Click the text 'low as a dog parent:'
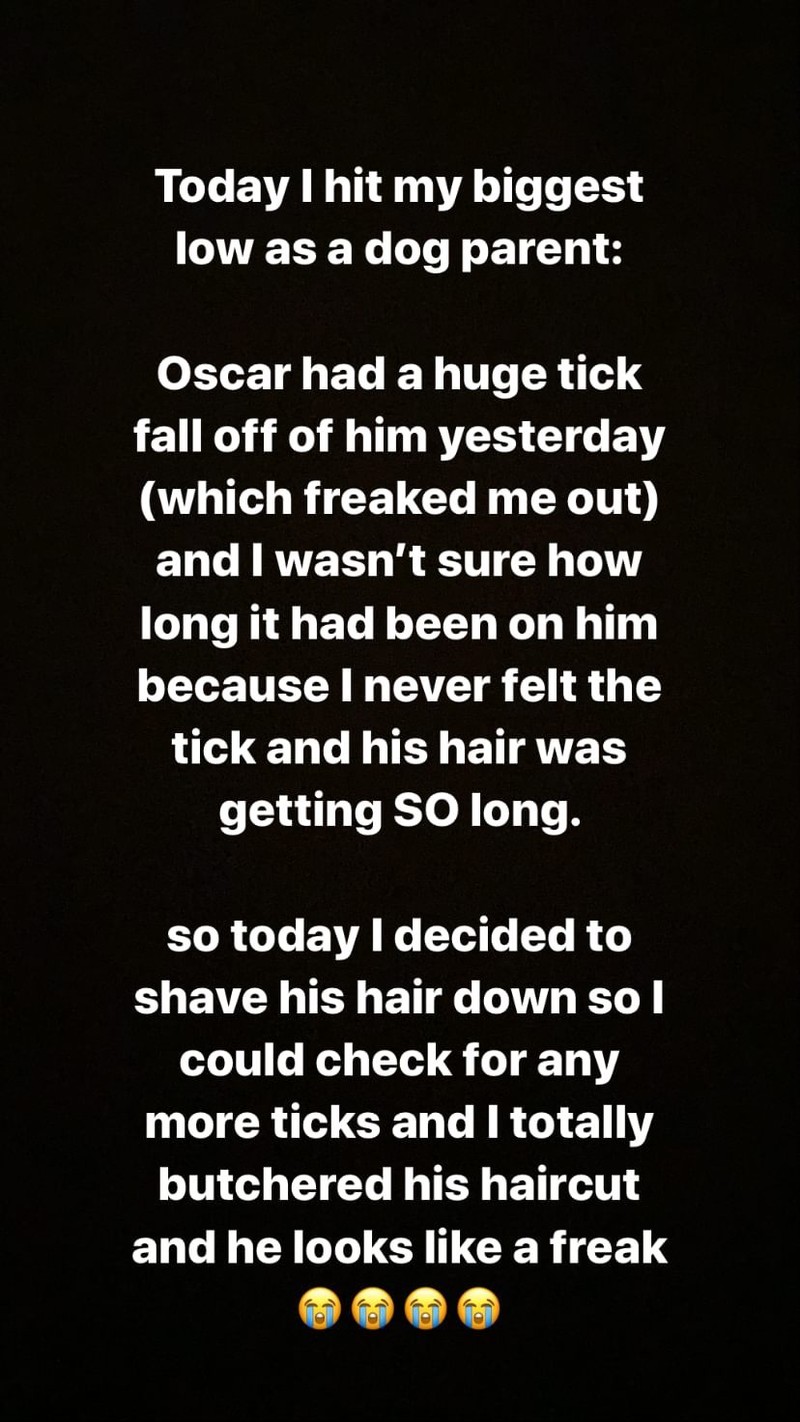Viewport: 800px width, 1422px height. 399,252
